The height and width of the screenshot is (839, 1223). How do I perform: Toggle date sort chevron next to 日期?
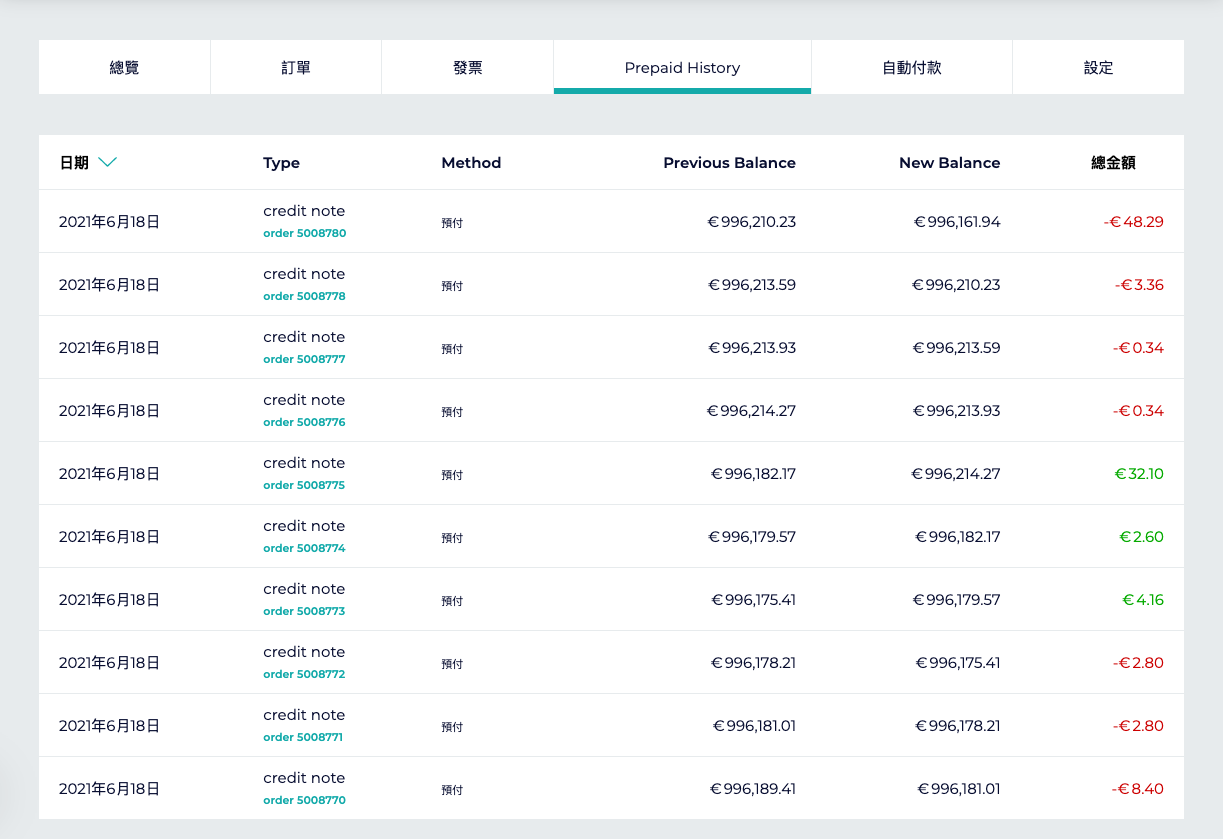[108, 162]
